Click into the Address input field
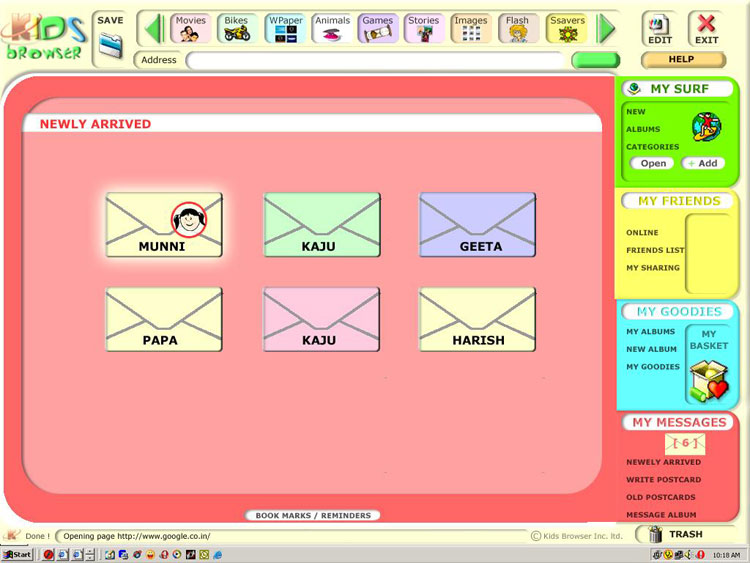750x563 pixels. (376, 61)
